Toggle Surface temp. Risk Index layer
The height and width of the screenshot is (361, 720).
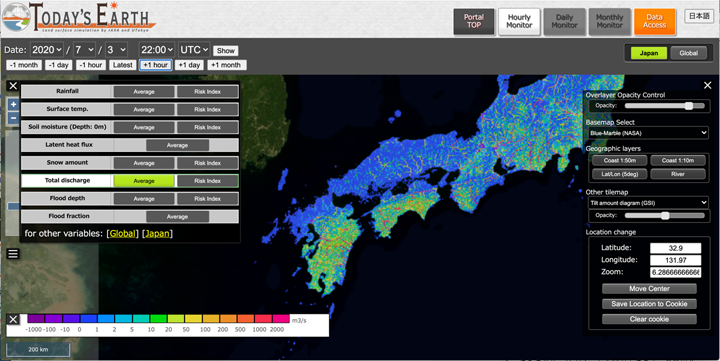[x=207, y=110]
